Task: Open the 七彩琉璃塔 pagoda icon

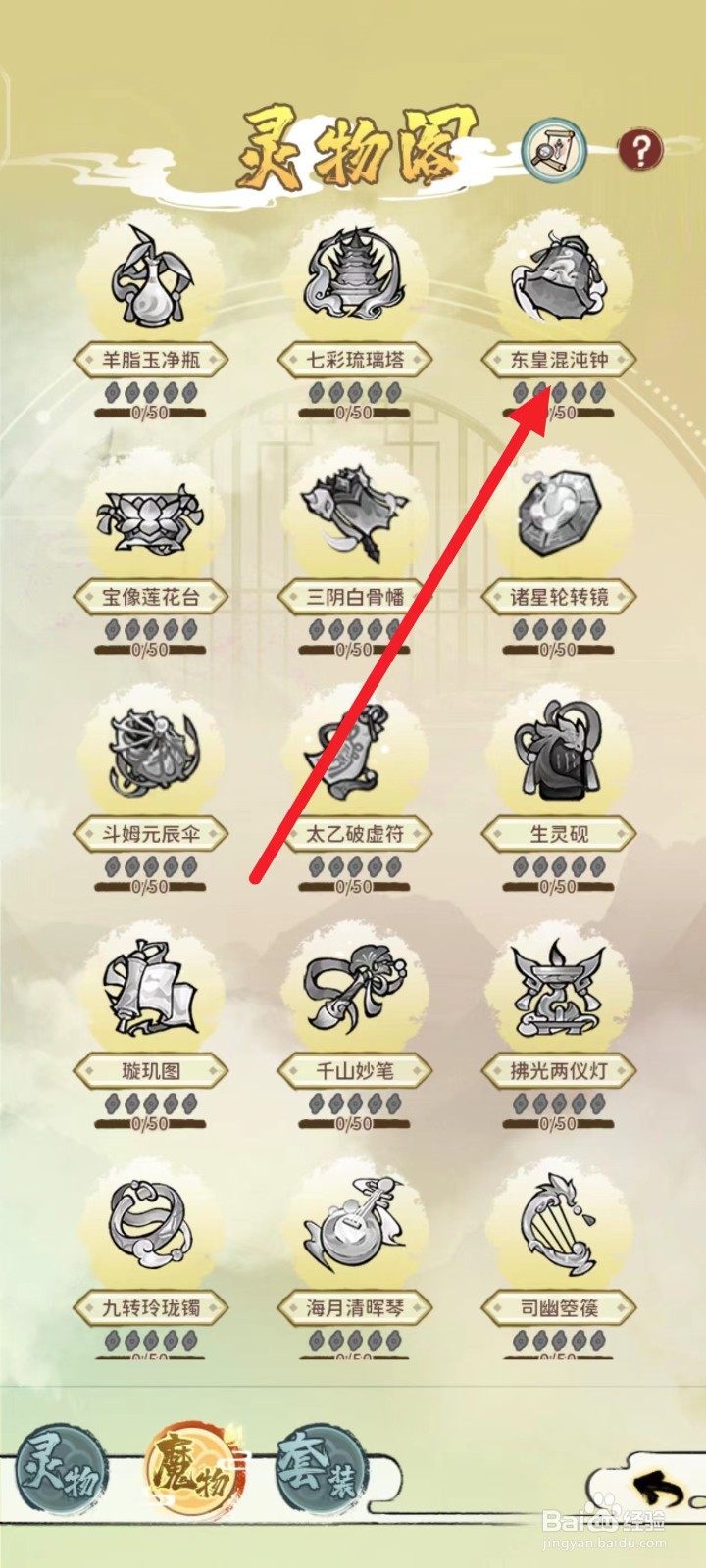Action: [355, 277]
